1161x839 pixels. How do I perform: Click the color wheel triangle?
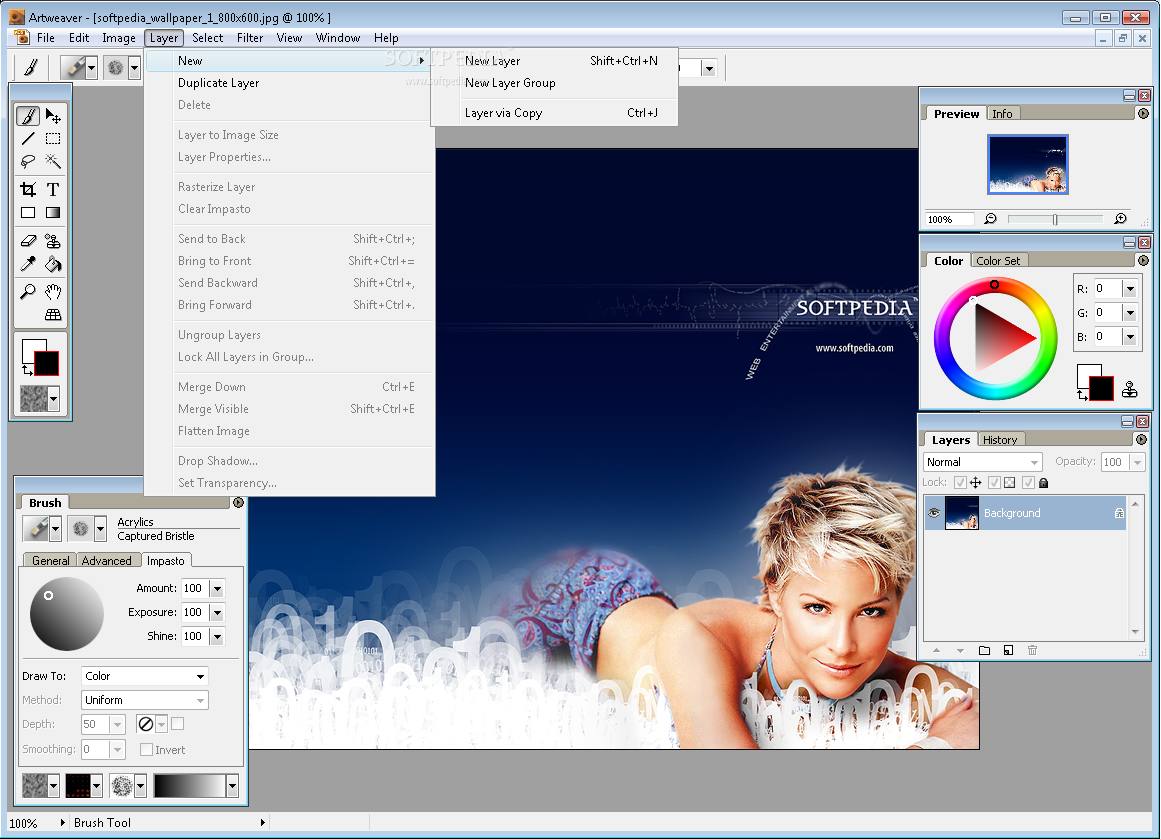(1002, 338)
